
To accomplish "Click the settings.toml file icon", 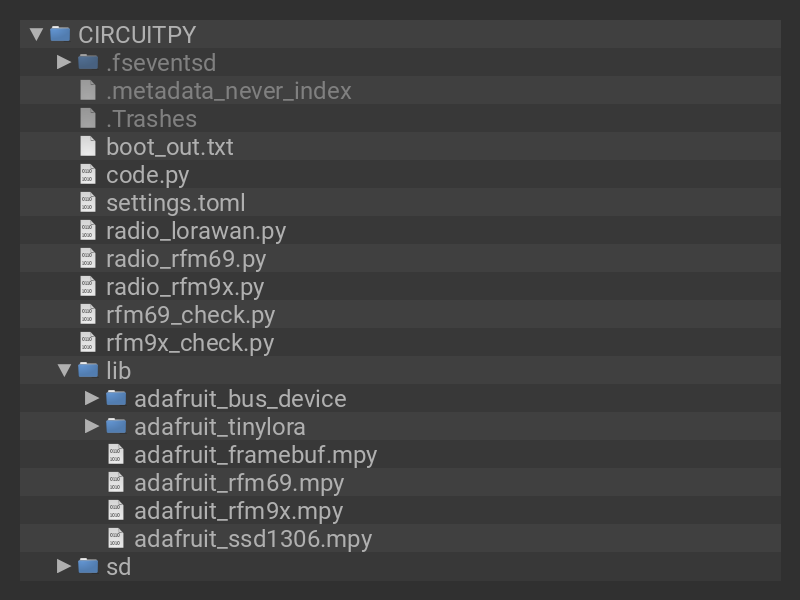I will tap(88, 202).
